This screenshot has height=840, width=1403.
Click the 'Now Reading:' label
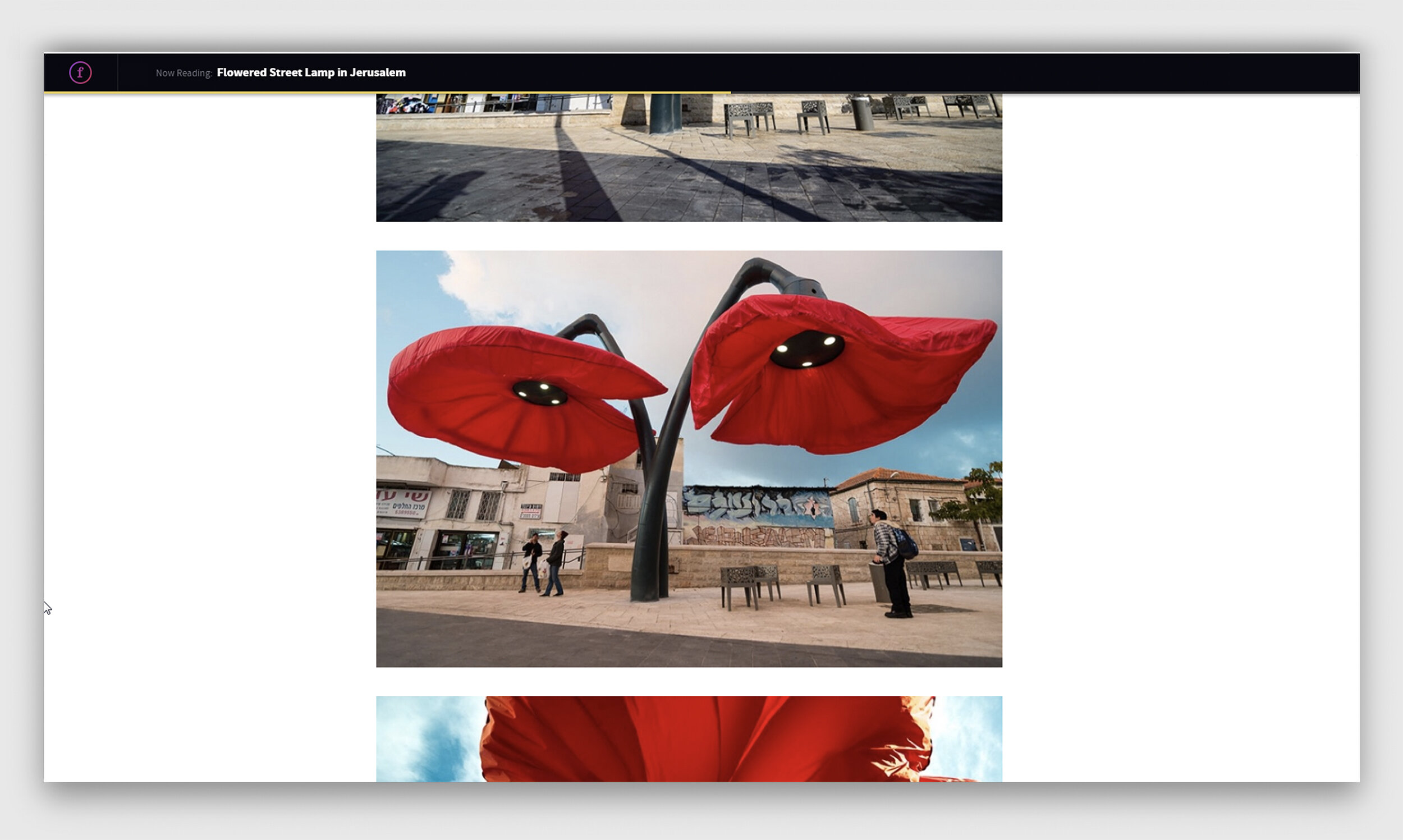point(184,73)
